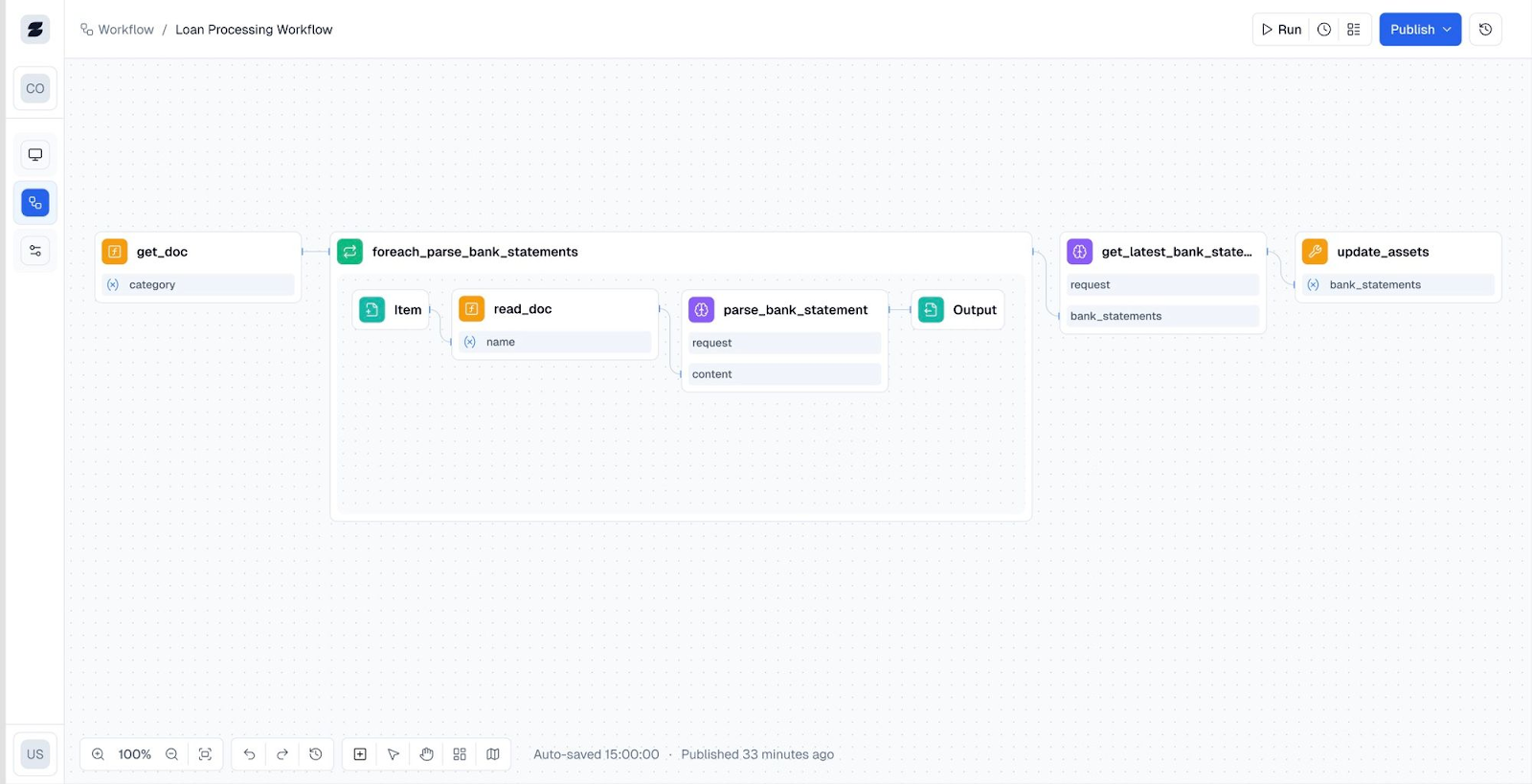Click the Publish button
Image resolution: width=1532 pixels, height=784 pixels.
pyautogui.click(x=1420, y=30)
